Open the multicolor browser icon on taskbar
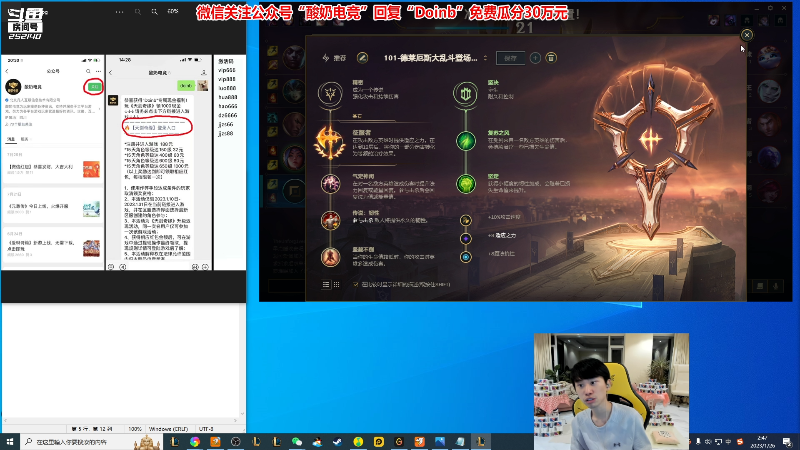800x450 pixels. point(195,442)
